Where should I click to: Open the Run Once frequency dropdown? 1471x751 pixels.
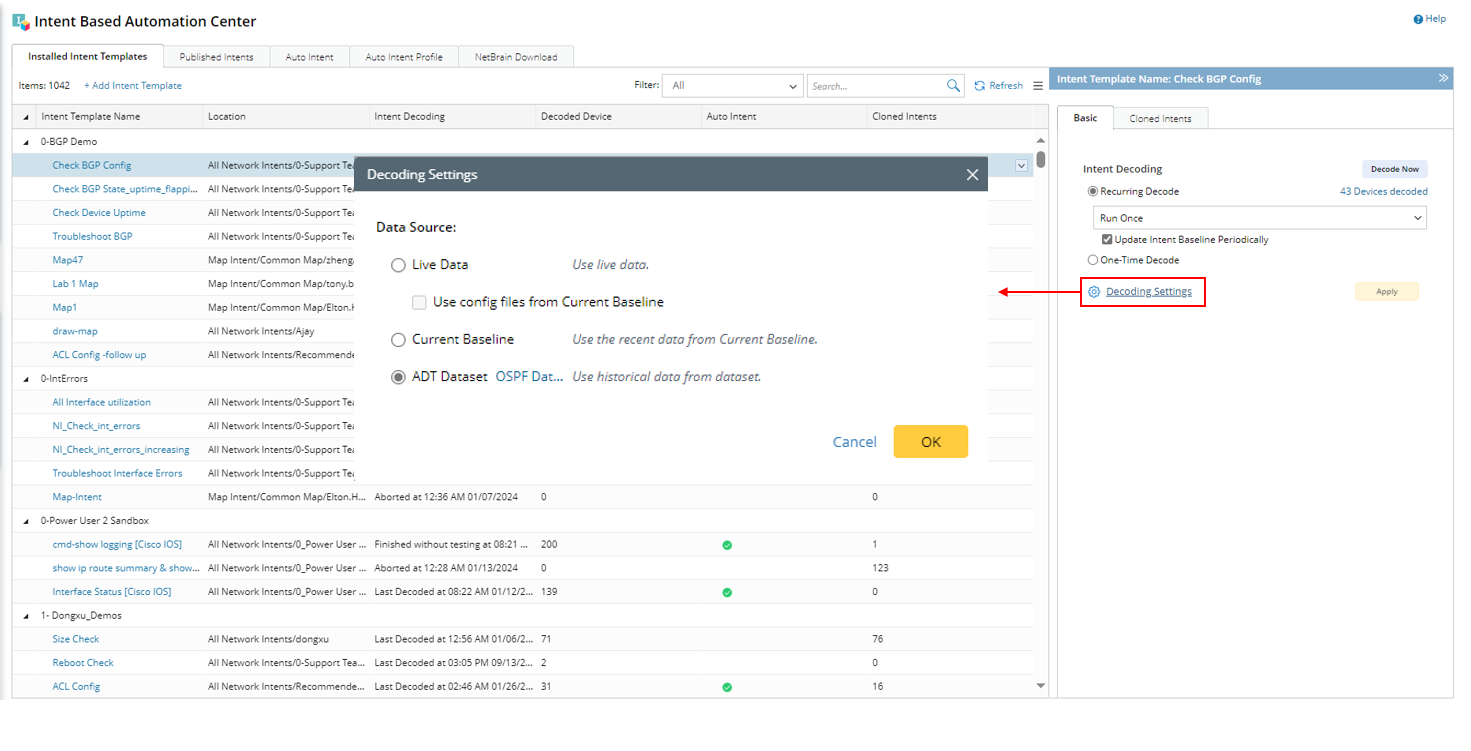(1259, 218)
